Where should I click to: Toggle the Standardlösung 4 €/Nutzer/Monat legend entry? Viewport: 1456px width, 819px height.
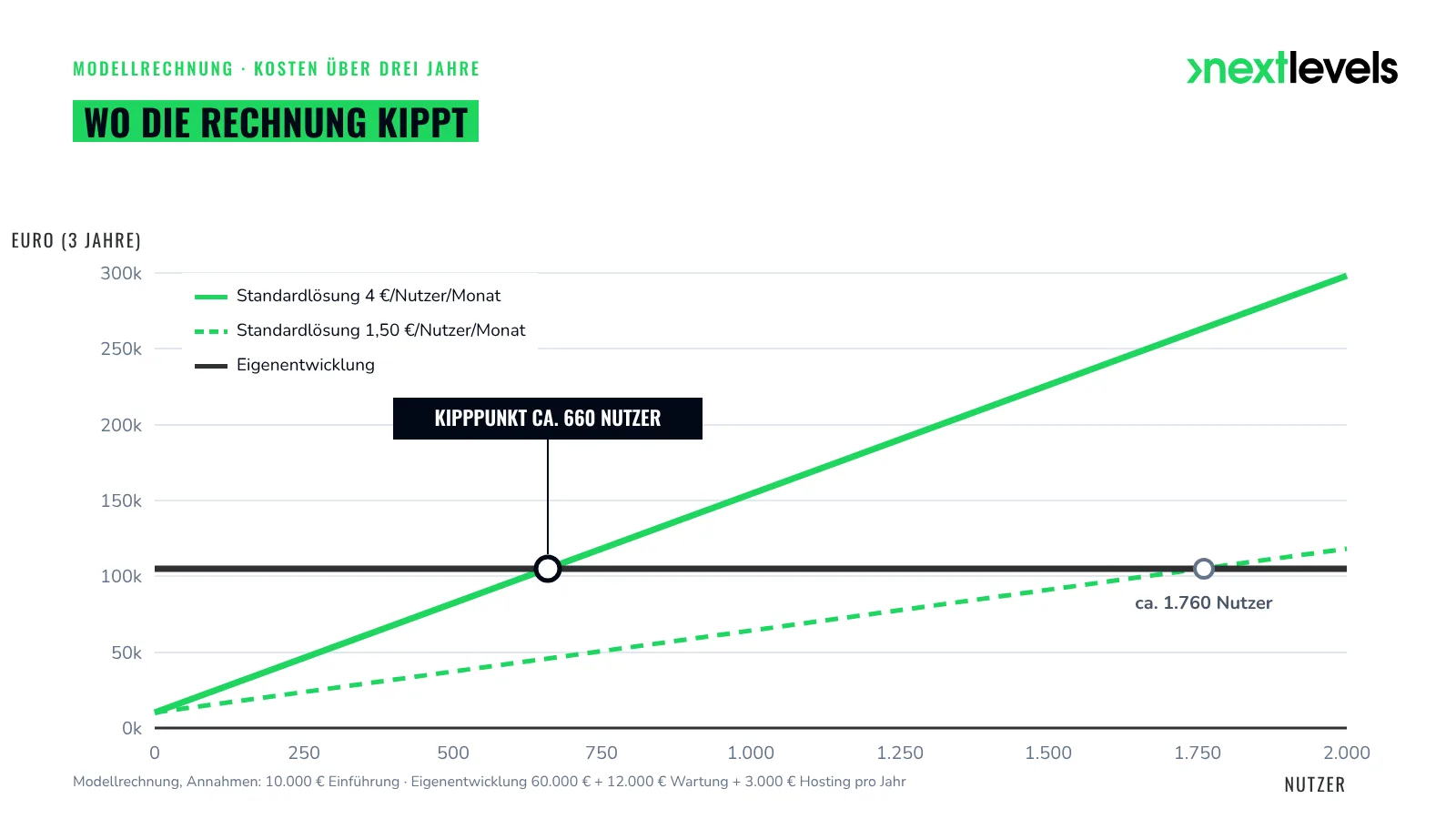pyautogui.click(x=348, y=296)
